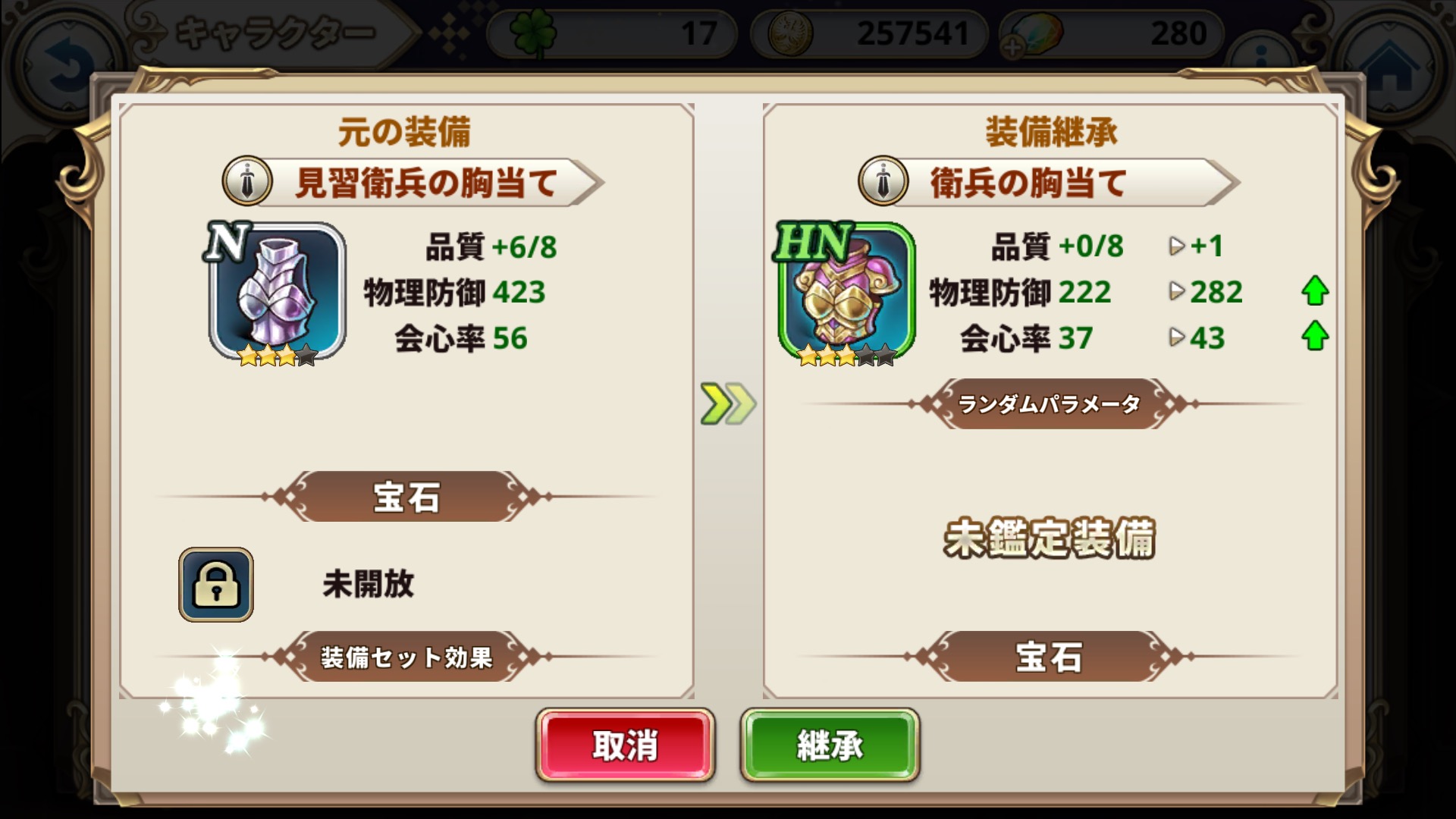The width and height of the screenshot is (1456, 819).
Task: Select the right 宝石 section header
Action: click(x=1050, y=657)
